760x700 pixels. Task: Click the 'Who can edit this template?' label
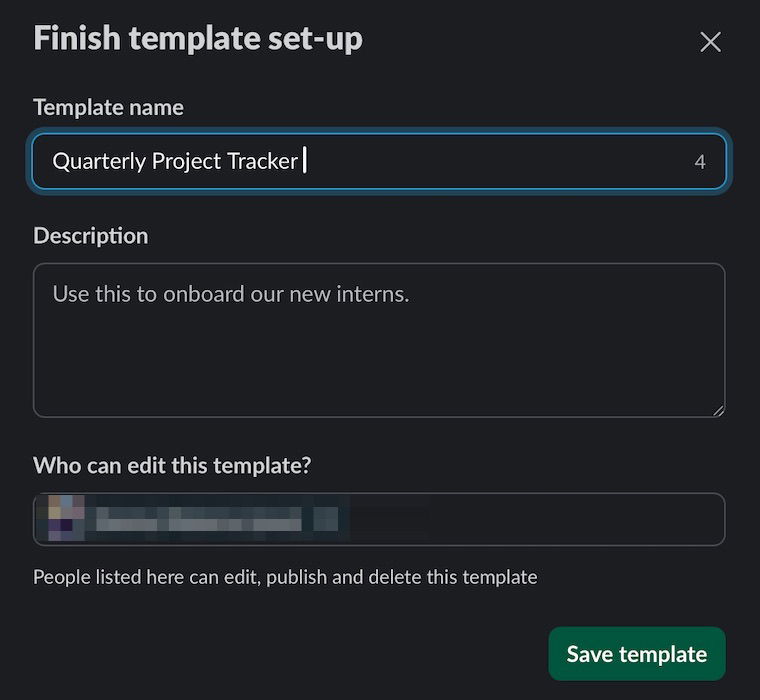point(173,465)
